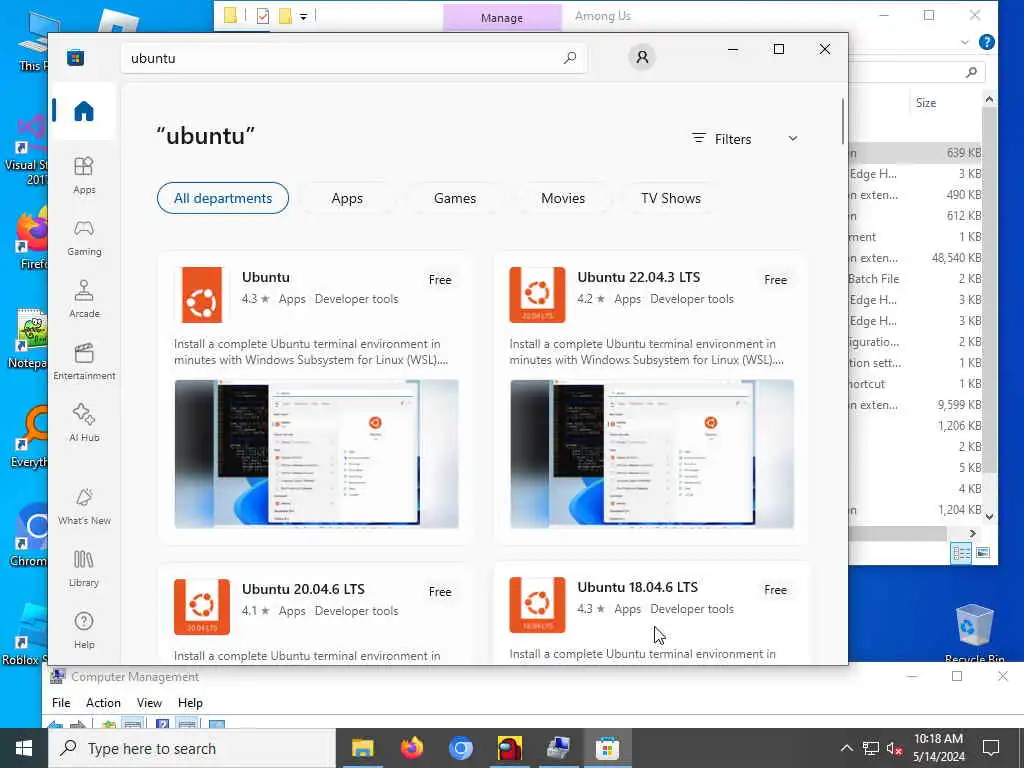
Task: Click the search magnifier in Store search box
Action: coord(569,58)
